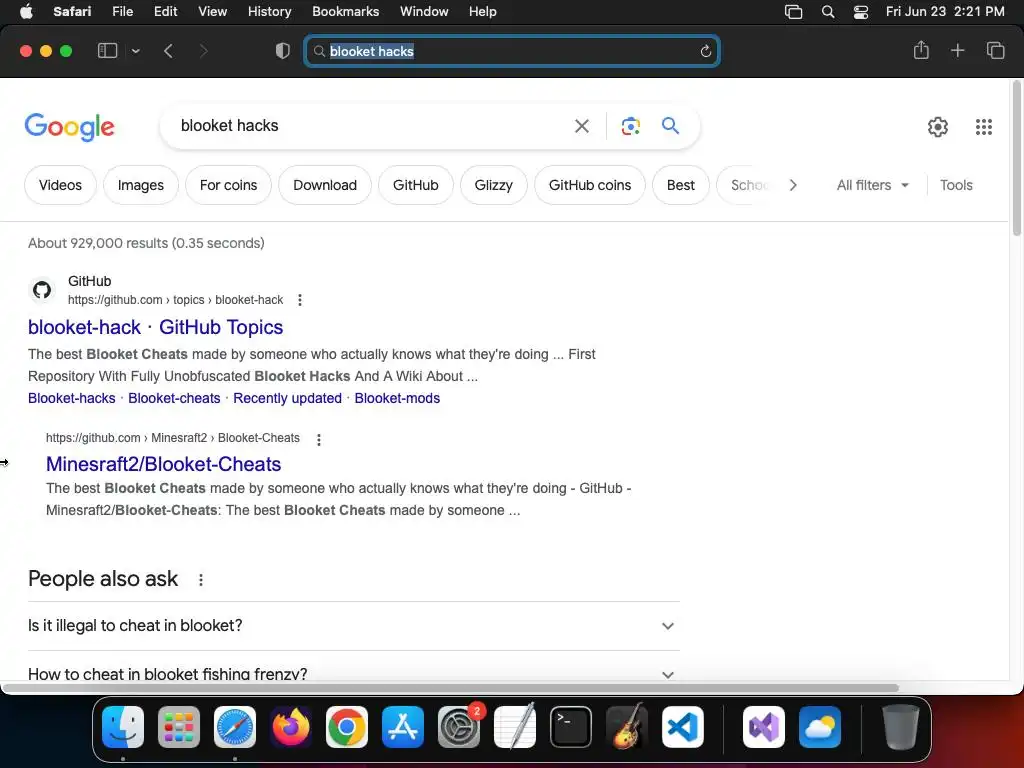Image resolution: width=1024 pixels, height=768 pixels.
Task: Click in the Google search input field
Action: 372,125
